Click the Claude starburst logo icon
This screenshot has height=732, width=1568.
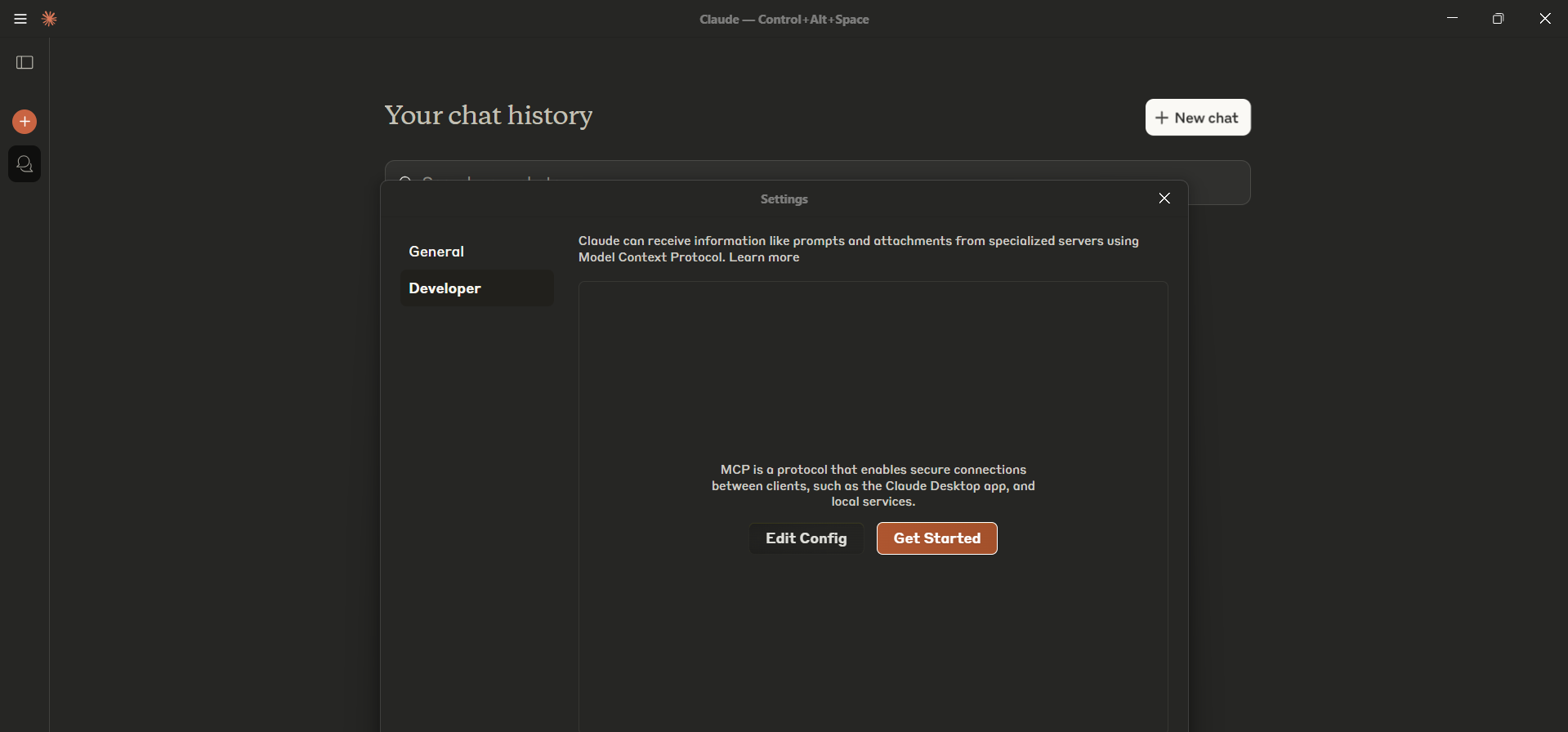(49, 19)
